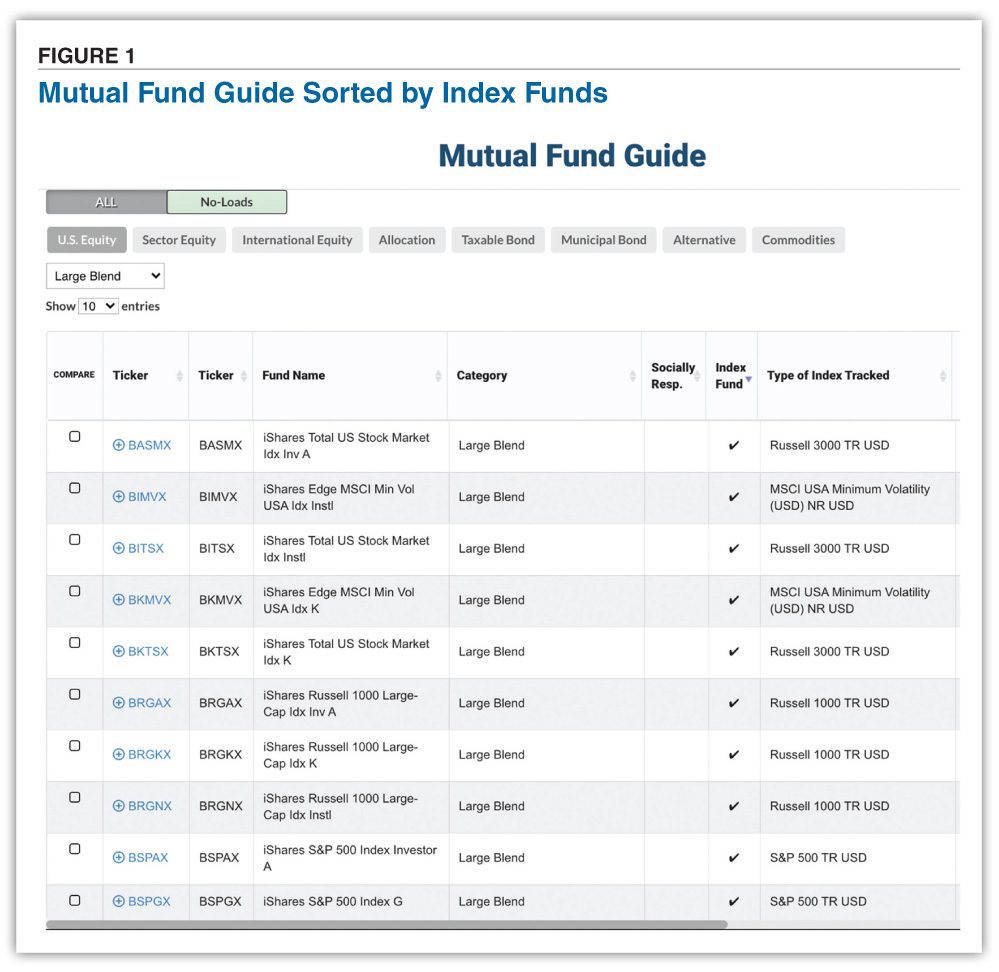The width and height of the screenshot is (999, 972).
Task: Click the expand icon beside BASMX ticker
Action: click(x=118, y=445)
